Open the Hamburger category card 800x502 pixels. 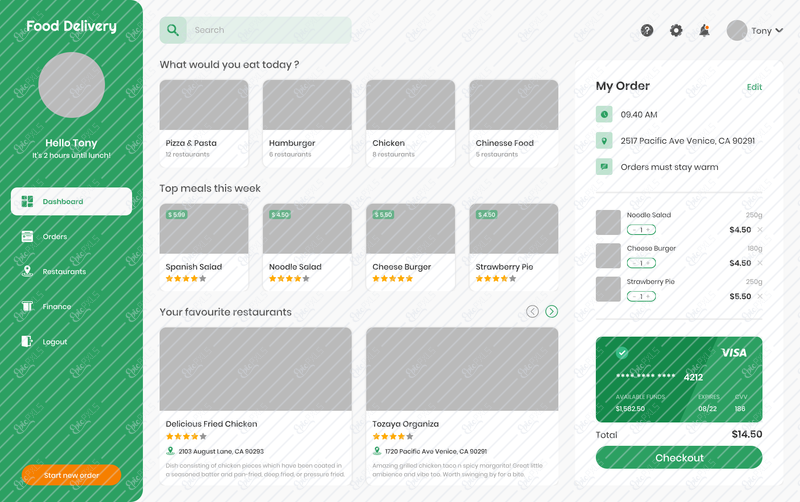(x=307, y=123)
